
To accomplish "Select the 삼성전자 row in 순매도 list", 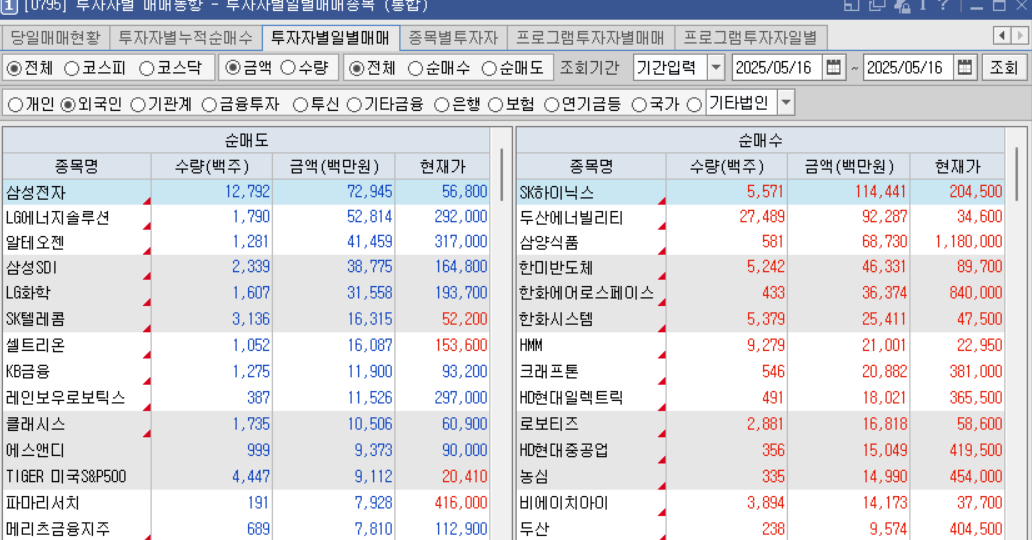I will tap(246, 192).
